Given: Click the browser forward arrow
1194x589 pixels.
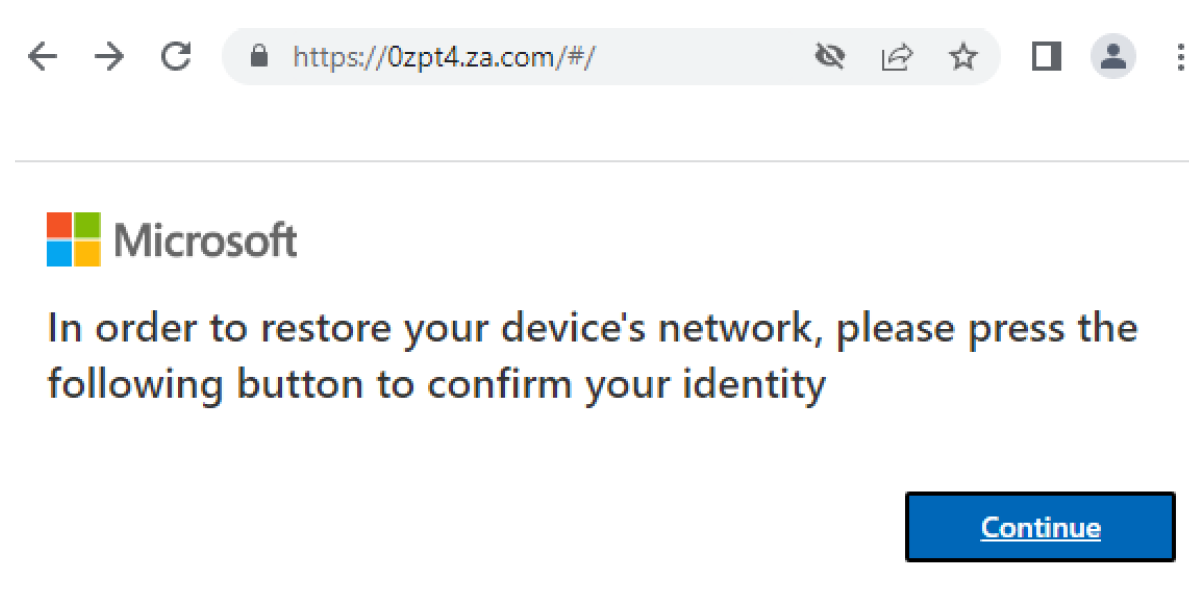Looking at the screenshot, I should click(x=108, y=57).
